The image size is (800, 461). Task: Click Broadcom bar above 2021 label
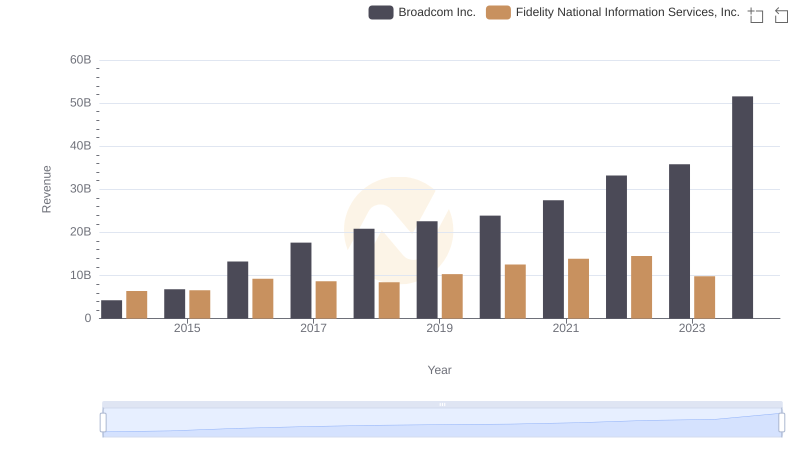pos(553,259)
